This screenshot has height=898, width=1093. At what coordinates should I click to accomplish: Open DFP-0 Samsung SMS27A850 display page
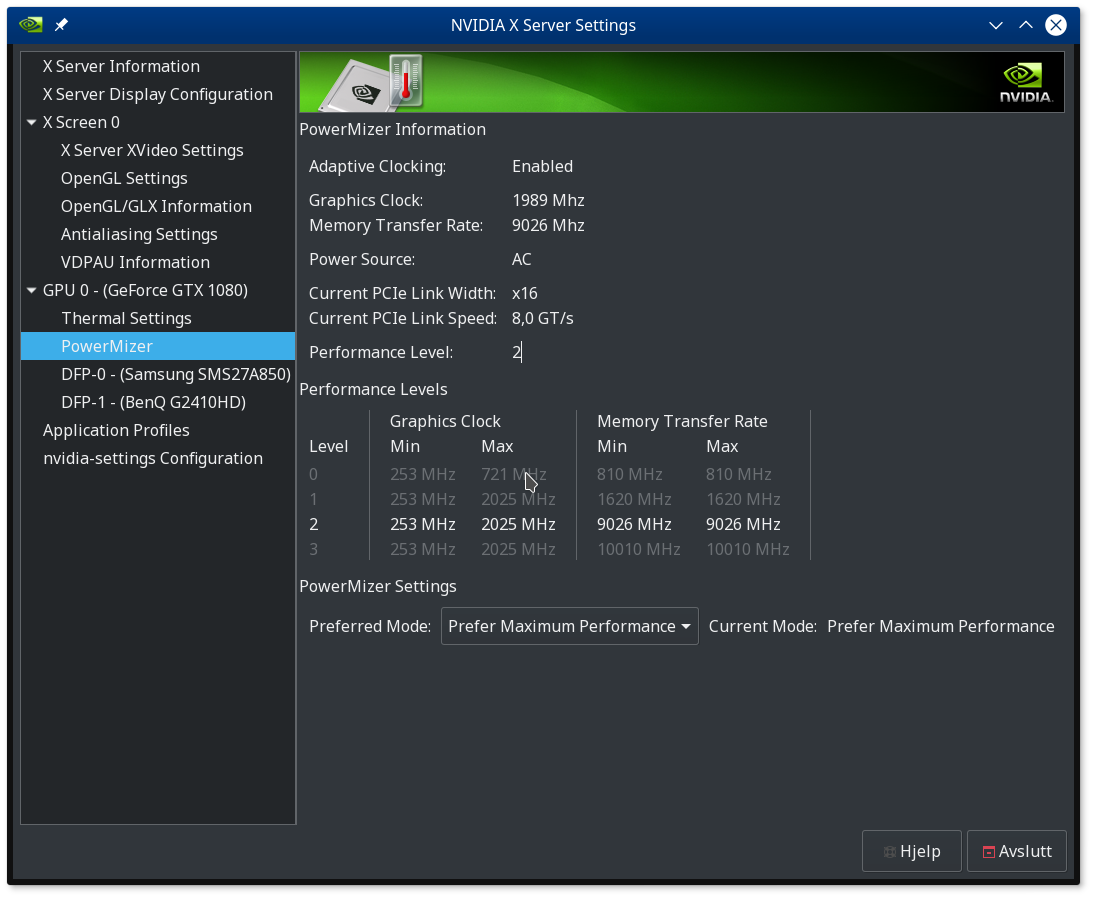[176, 374]
